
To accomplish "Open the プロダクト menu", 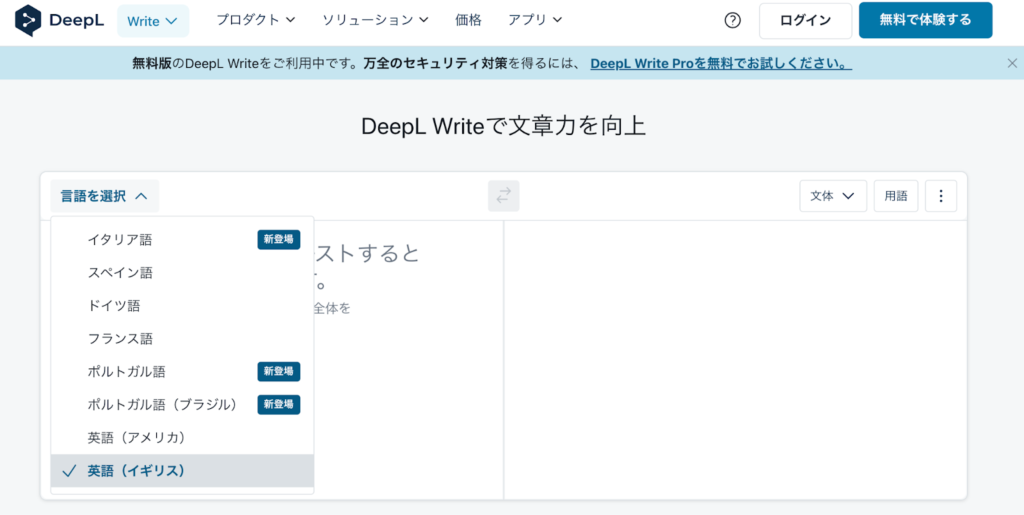I will 256,20.
